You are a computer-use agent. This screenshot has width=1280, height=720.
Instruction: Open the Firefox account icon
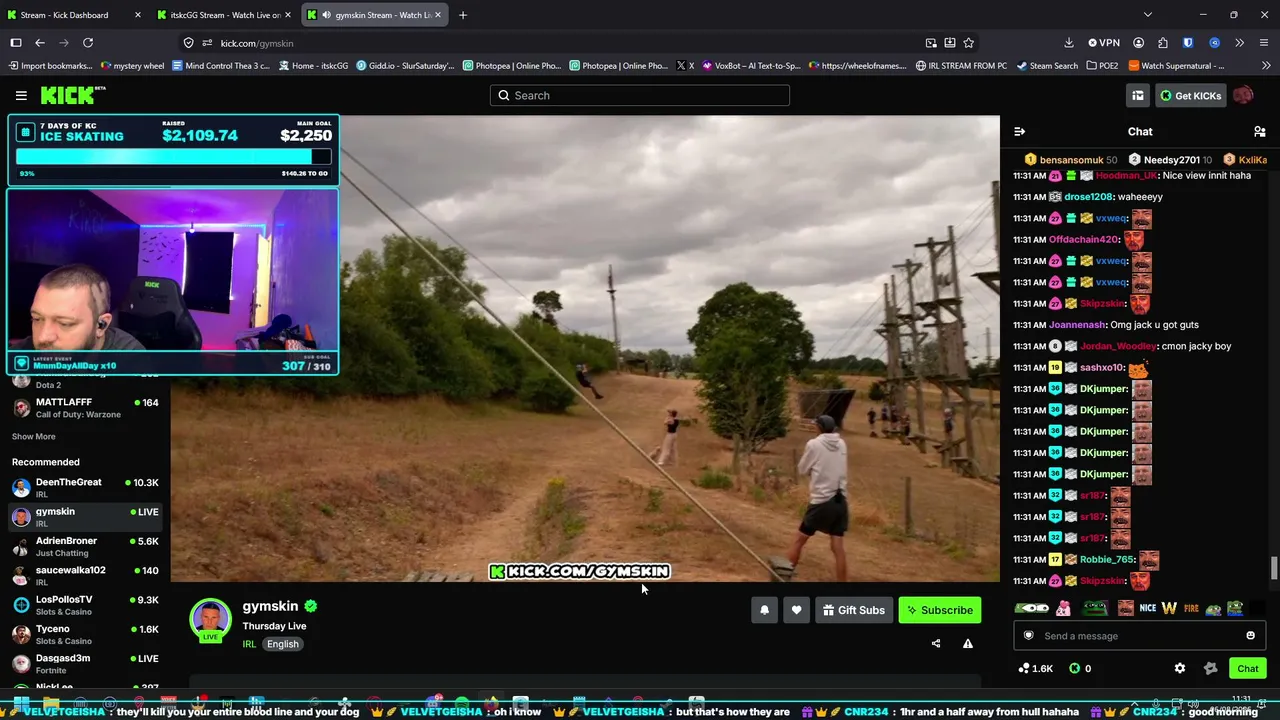(x=1138, y=43)
